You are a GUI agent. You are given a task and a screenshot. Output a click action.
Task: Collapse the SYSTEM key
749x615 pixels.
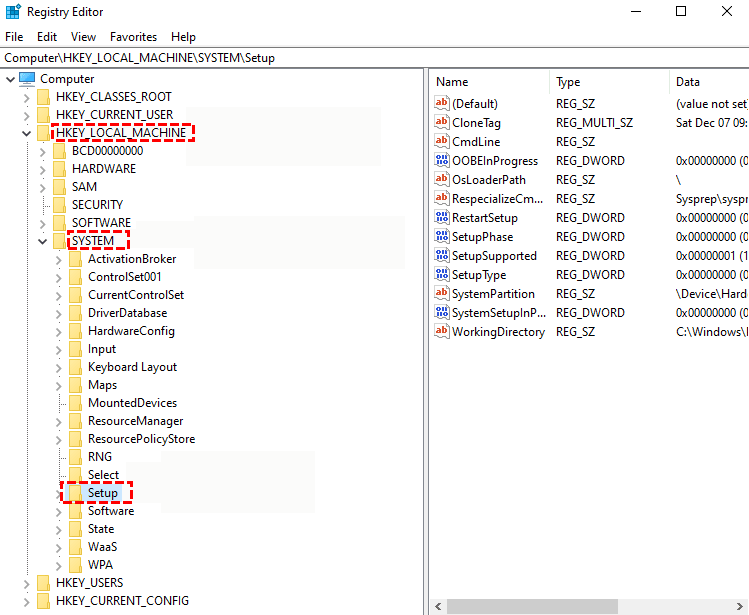42,241
